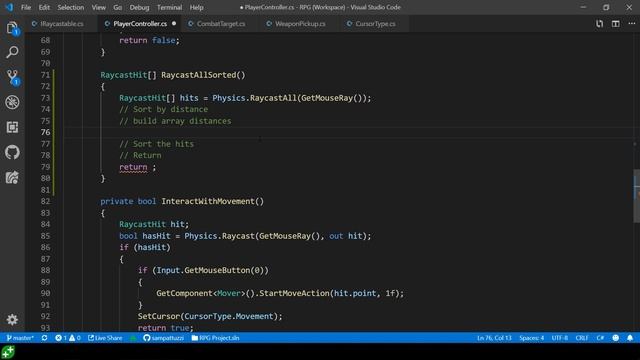
Task: Synchronize changes from the status bar
Action: [x=44, y=338]
